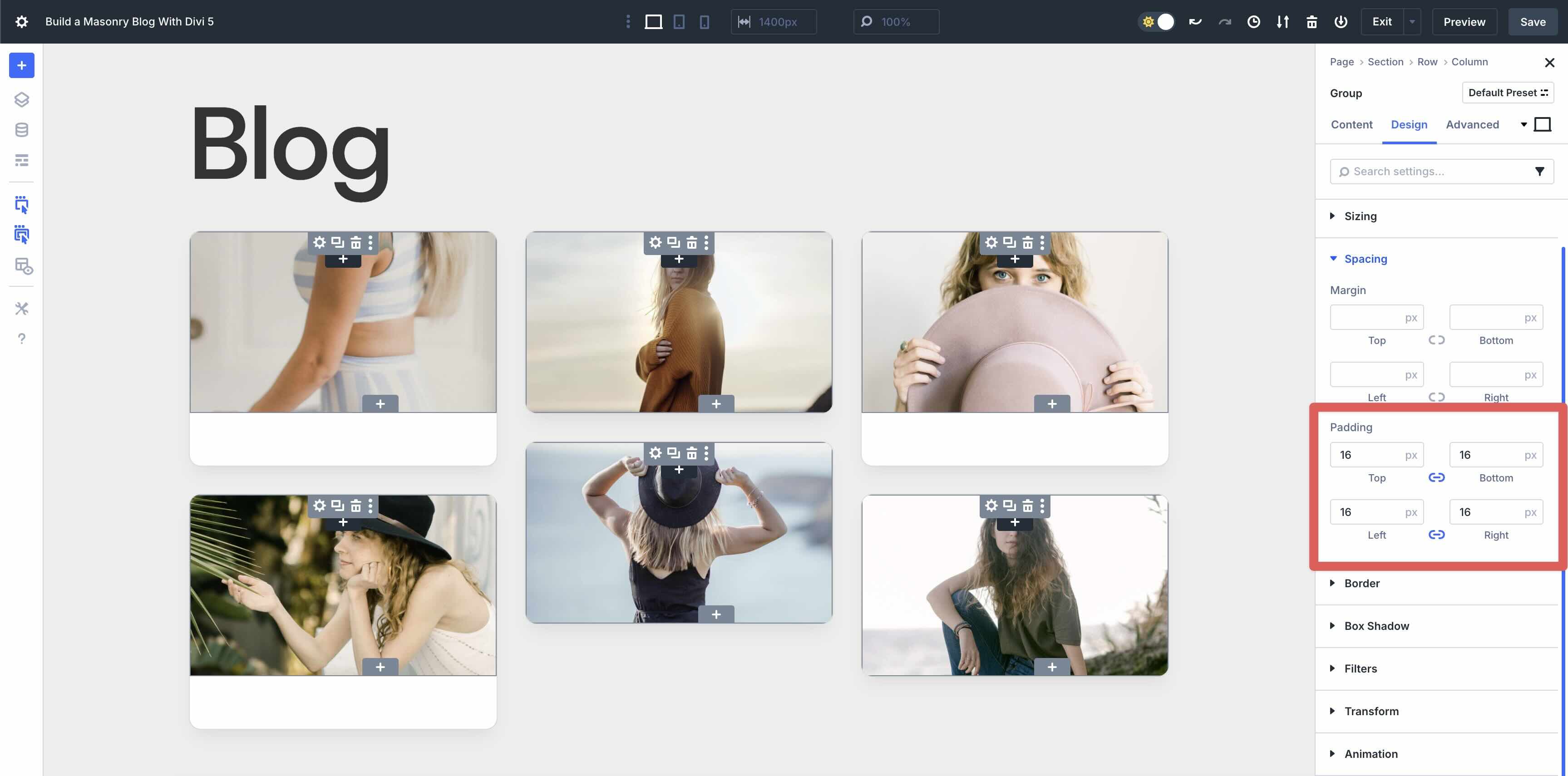The image size is (1568, 776).
Task: Toggle linked padding left and right values
Action: (x=1436, y=535)
